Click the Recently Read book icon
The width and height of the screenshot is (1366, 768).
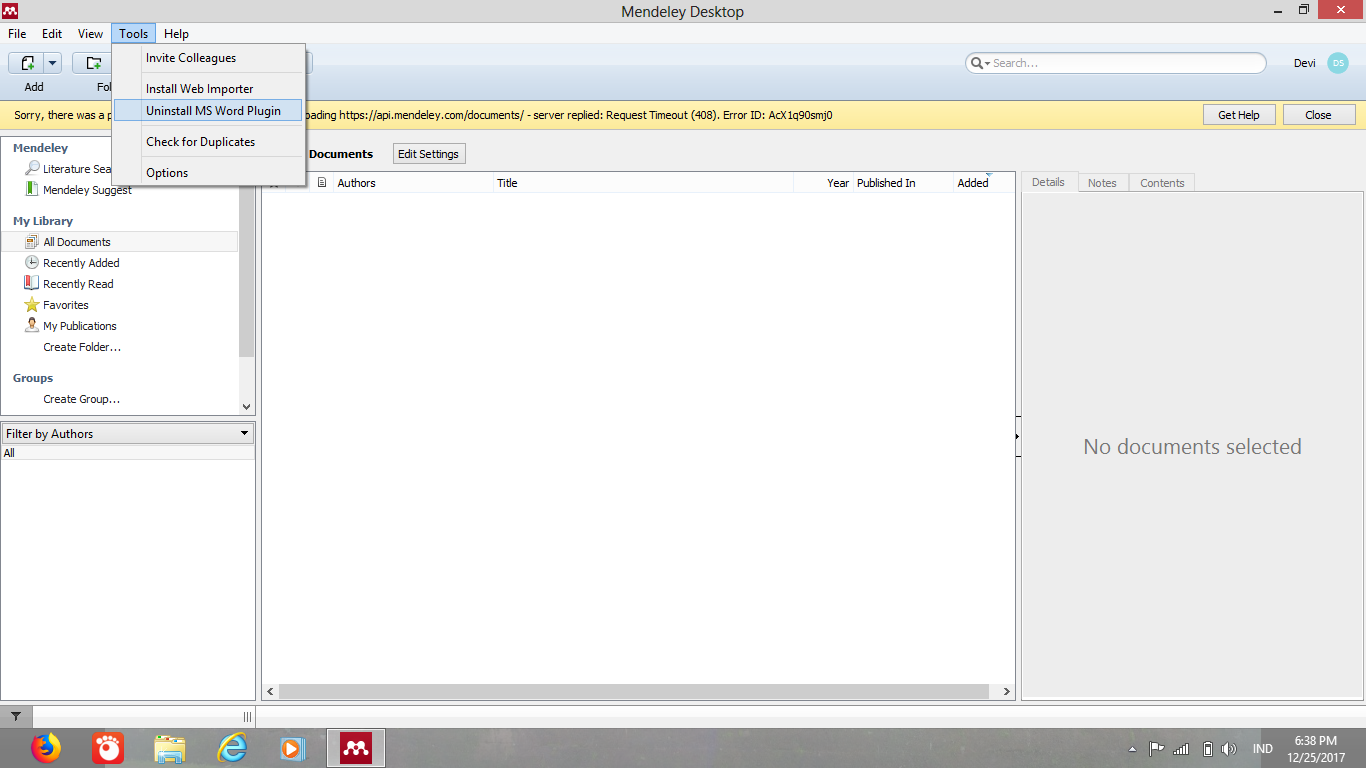(32, 283)
